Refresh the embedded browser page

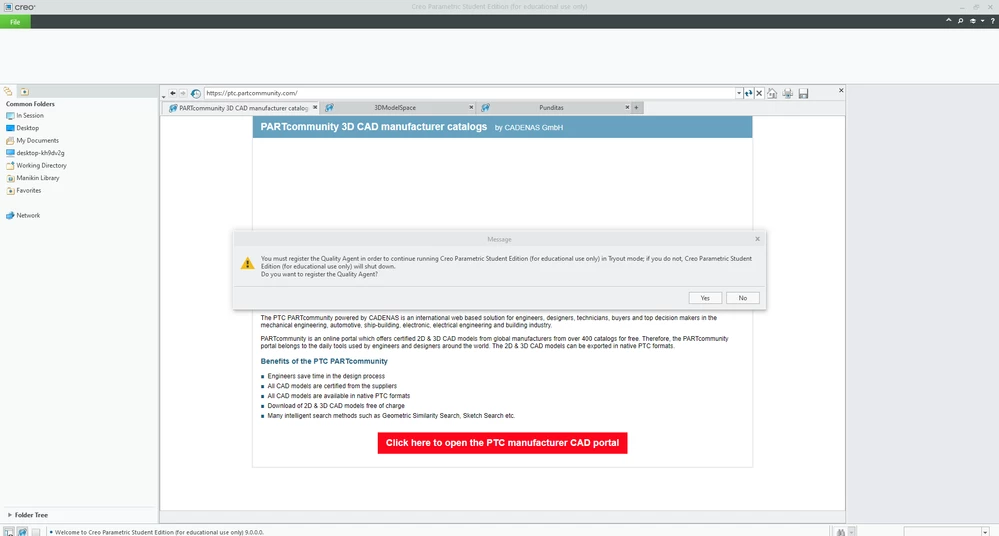[x=749, y=93]
